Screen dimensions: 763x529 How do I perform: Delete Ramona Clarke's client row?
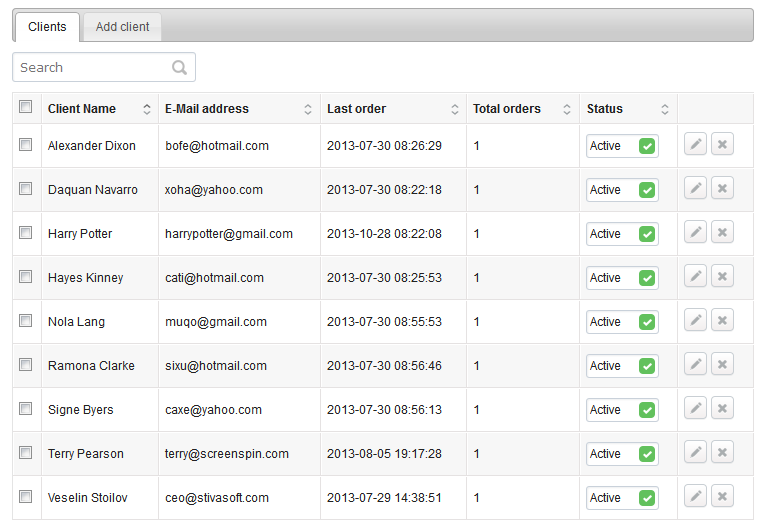coord(722,364)
